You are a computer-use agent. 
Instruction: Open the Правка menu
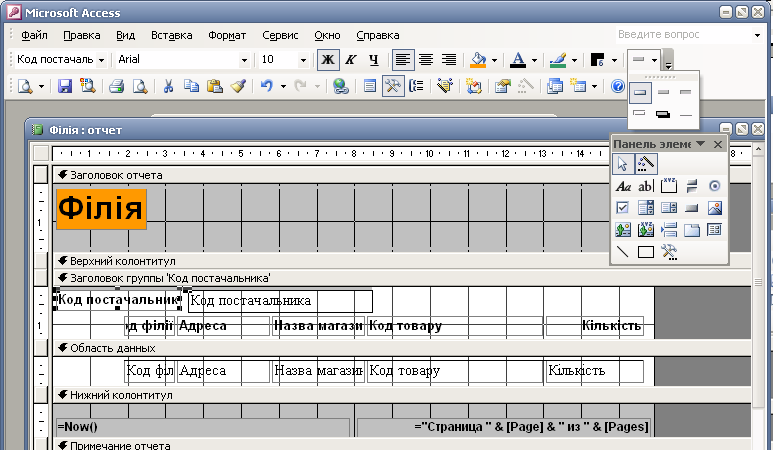(x=82, y=35)
